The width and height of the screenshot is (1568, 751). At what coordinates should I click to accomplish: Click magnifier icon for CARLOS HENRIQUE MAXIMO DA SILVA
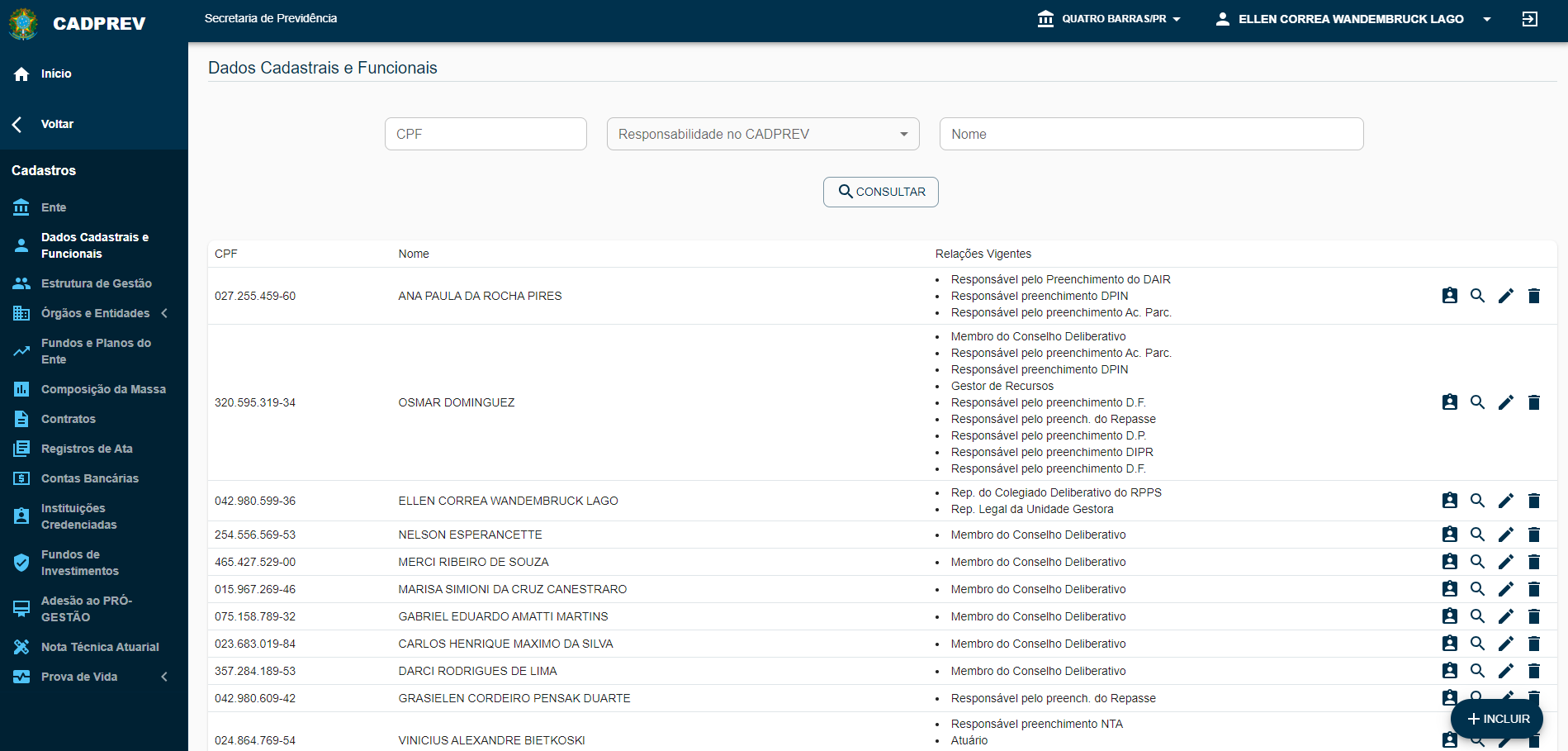(1477, 644)
